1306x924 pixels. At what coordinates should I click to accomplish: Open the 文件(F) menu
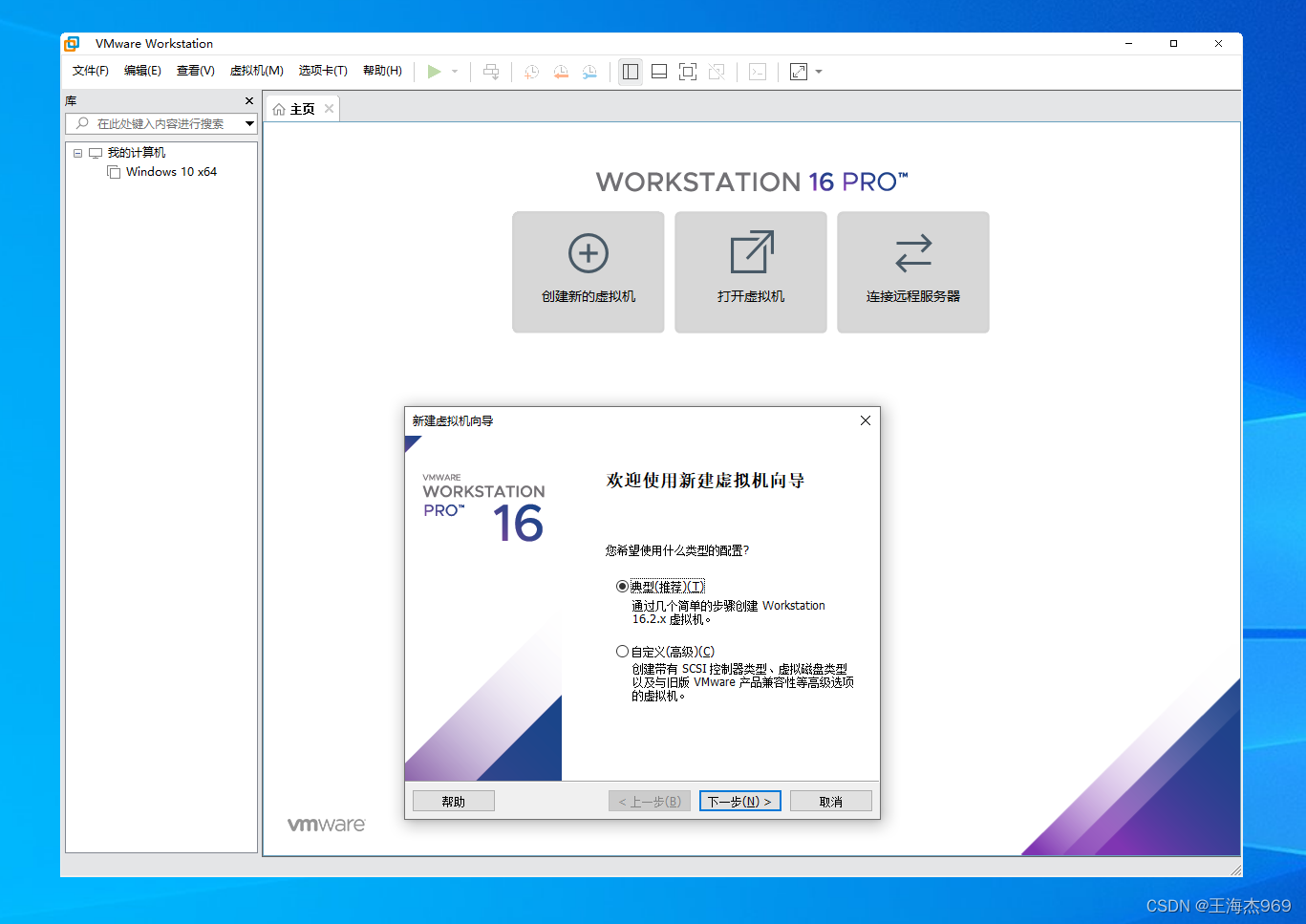pos(91,71)
